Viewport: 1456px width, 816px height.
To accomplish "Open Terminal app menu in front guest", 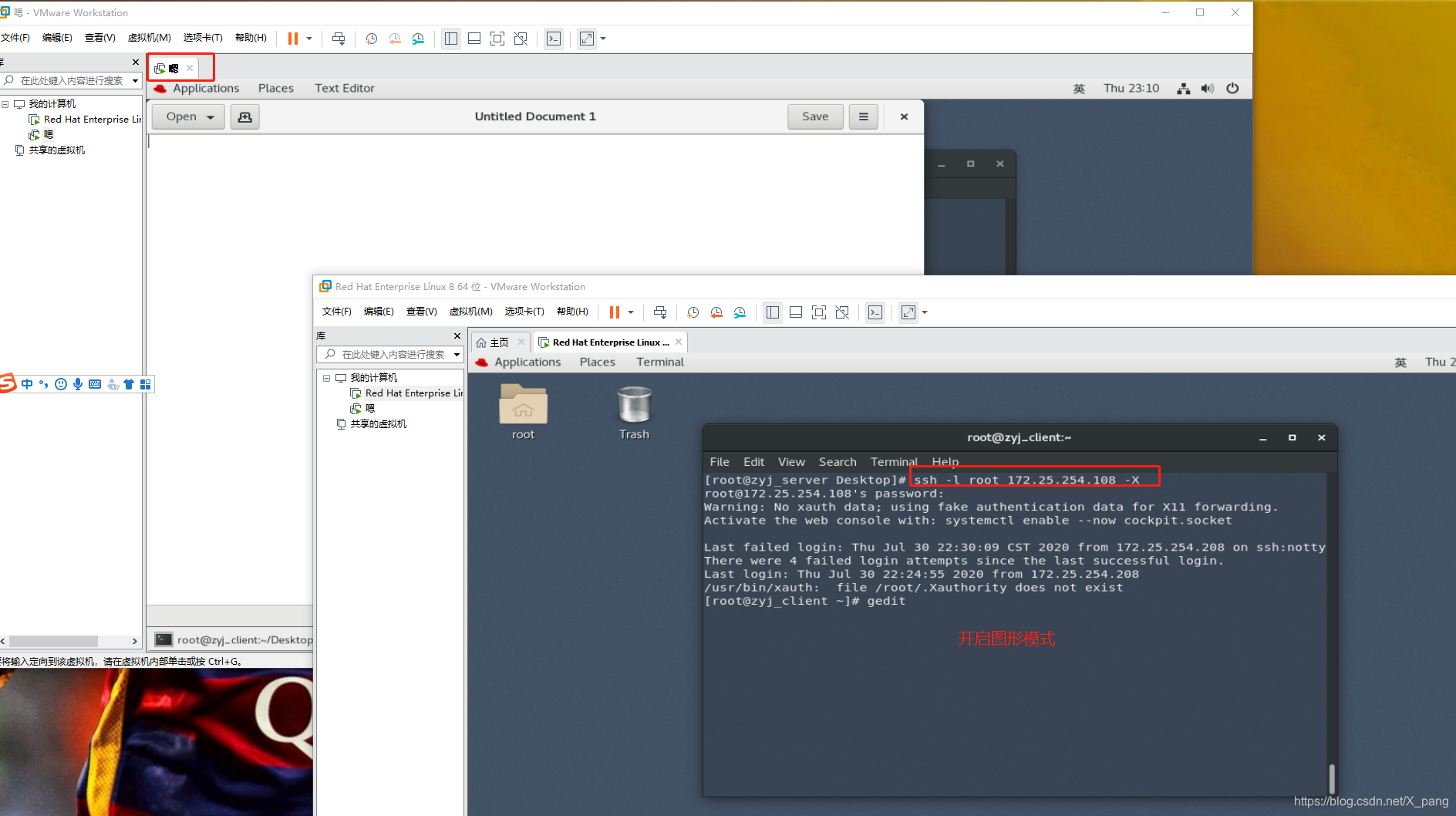I will (660, 362).
